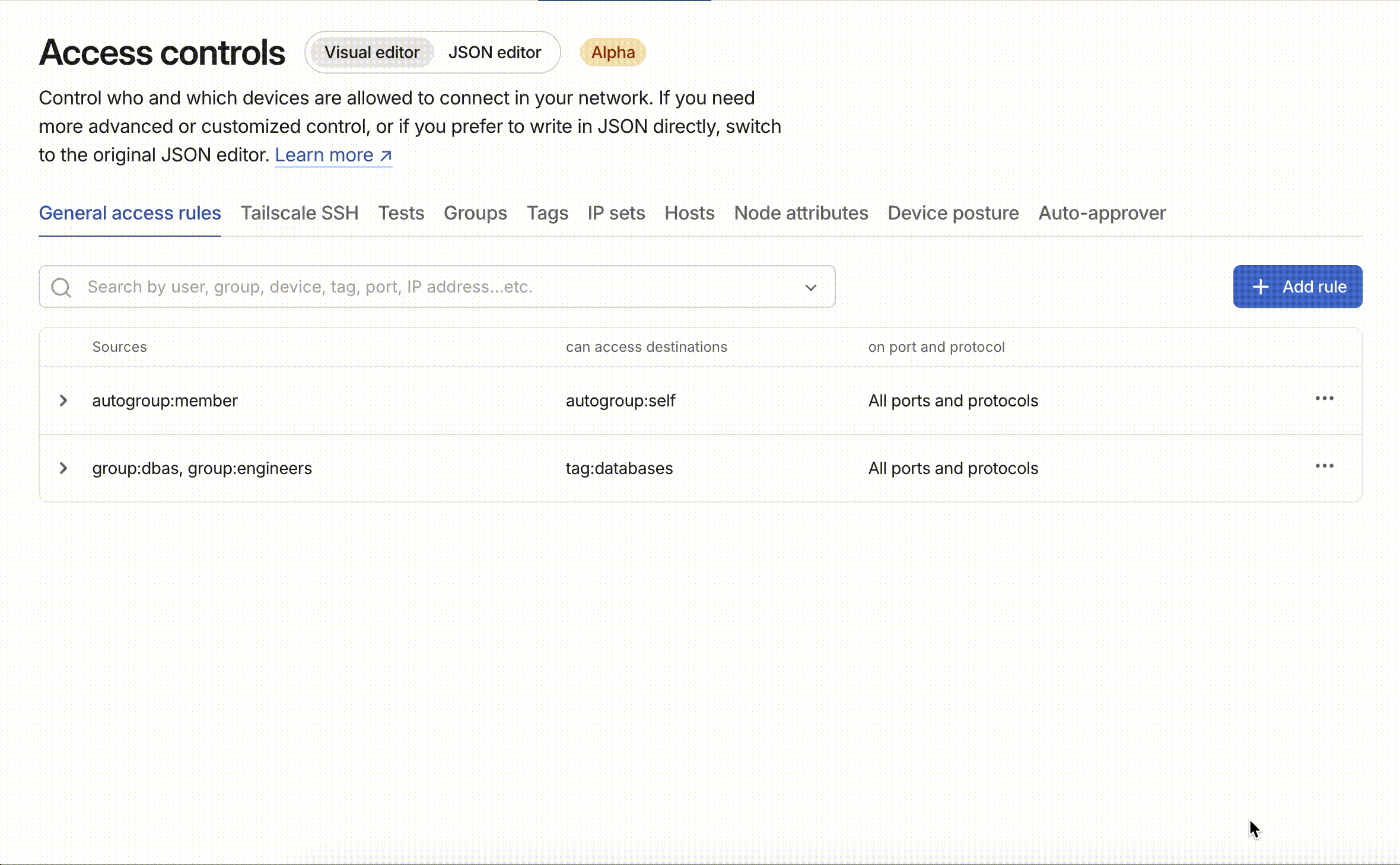Open more options for tag:databases rule

[x=1324, y=466]
